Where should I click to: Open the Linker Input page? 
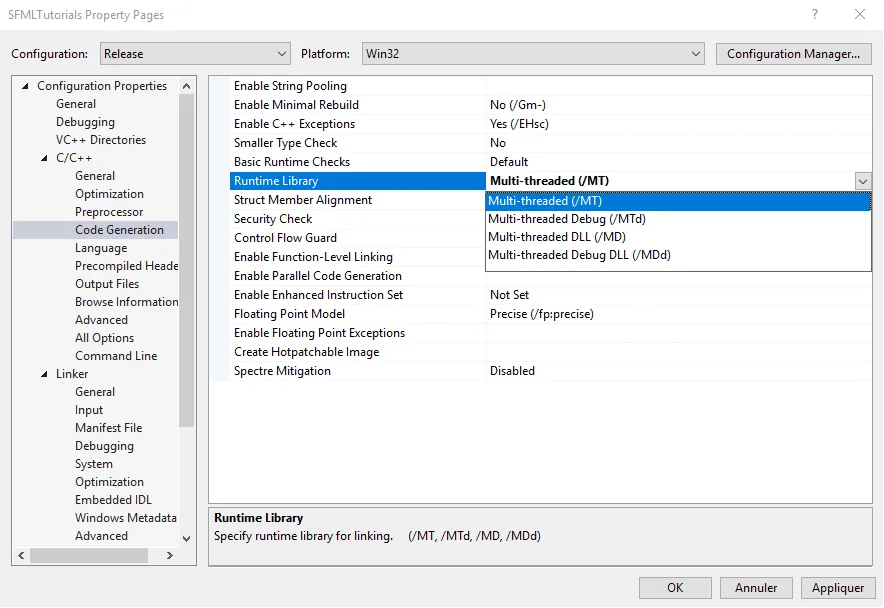click(x=89, y=410)
